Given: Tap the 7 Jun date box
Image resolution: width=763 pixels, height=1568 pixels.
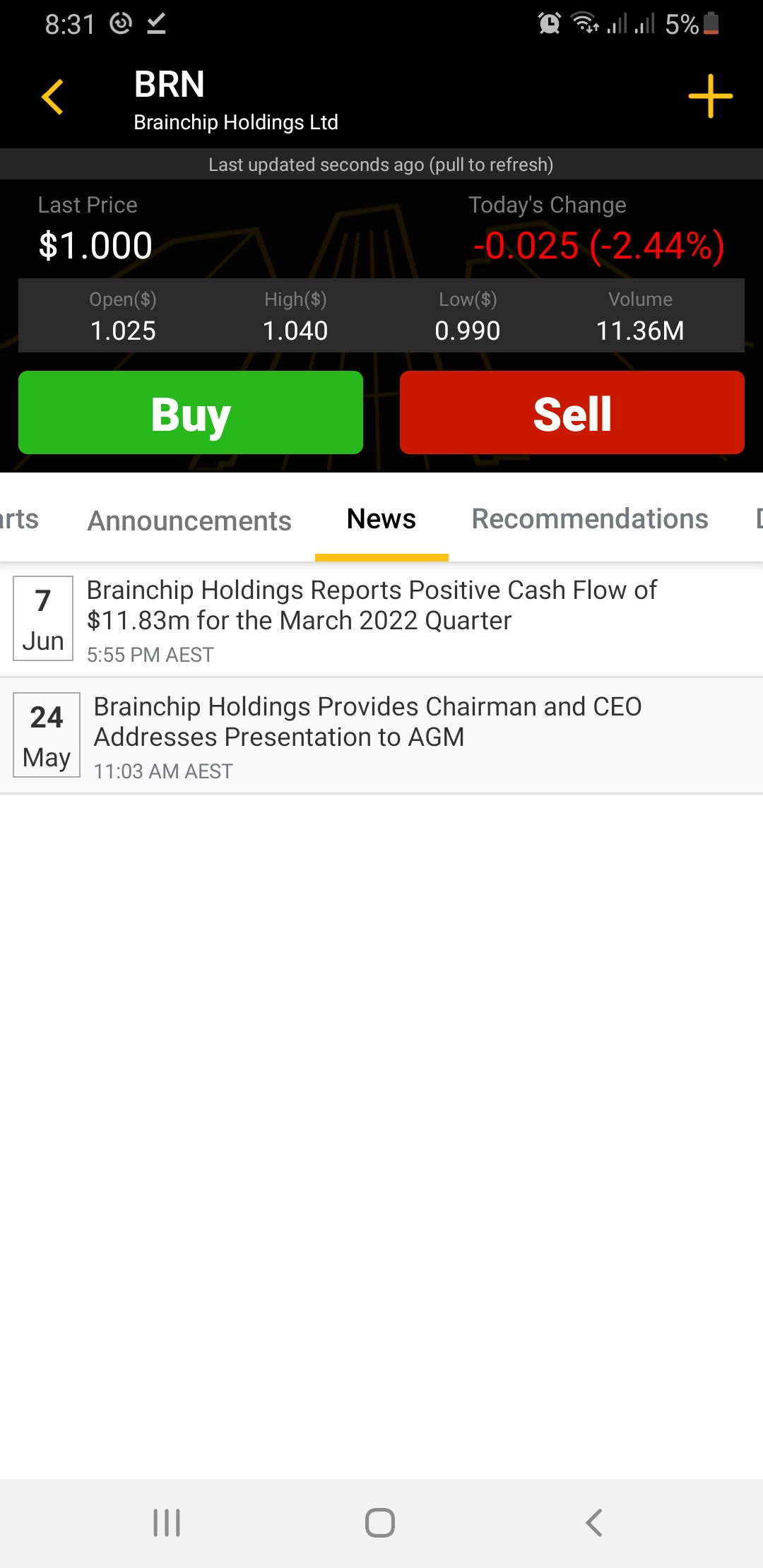Looking at the screenshot, I should pos(43,619).
